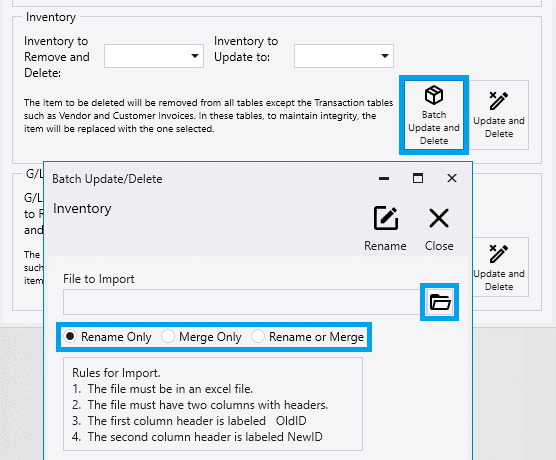Click the Batch Update and Delete box icon
The image size is (556, 460).
point(434,95)
